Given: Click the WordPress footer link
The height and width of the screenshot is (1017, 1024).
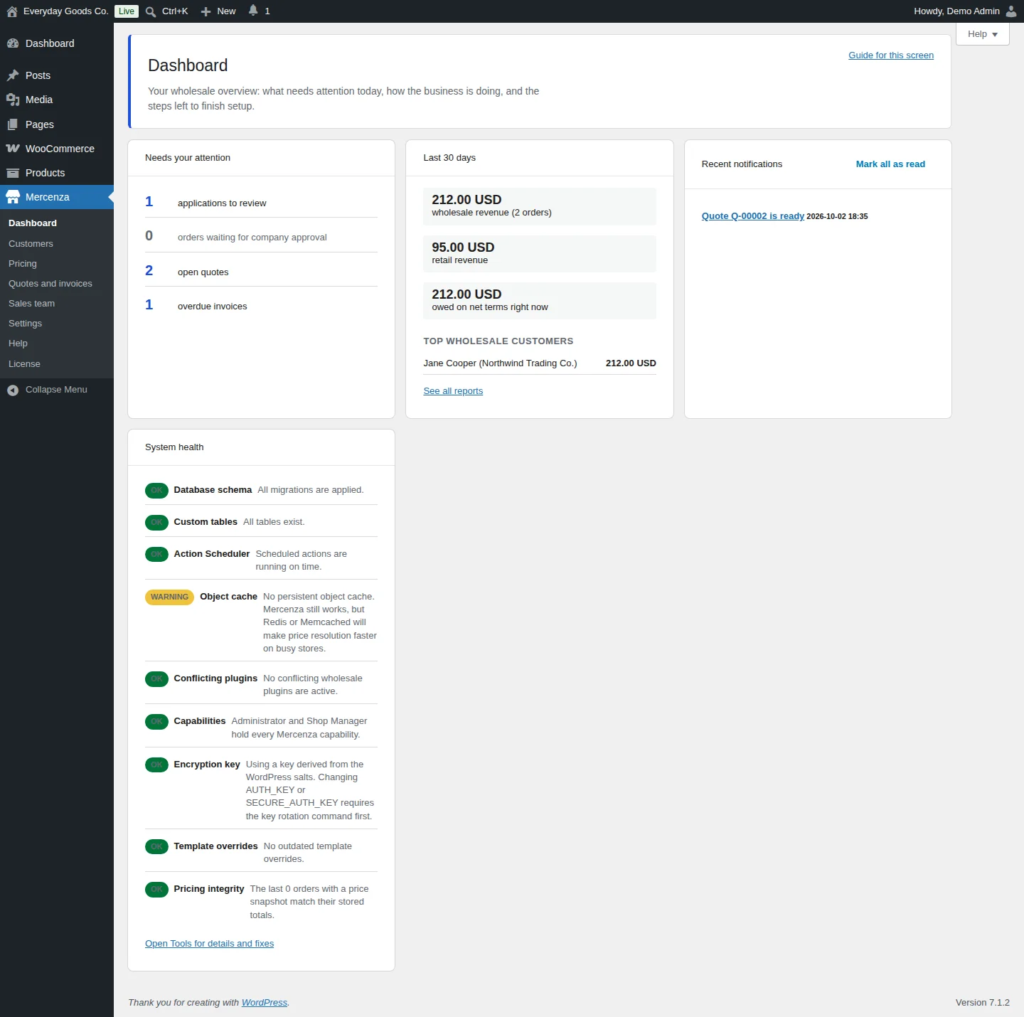Looking at the screenshot, I should point(264,1002).
